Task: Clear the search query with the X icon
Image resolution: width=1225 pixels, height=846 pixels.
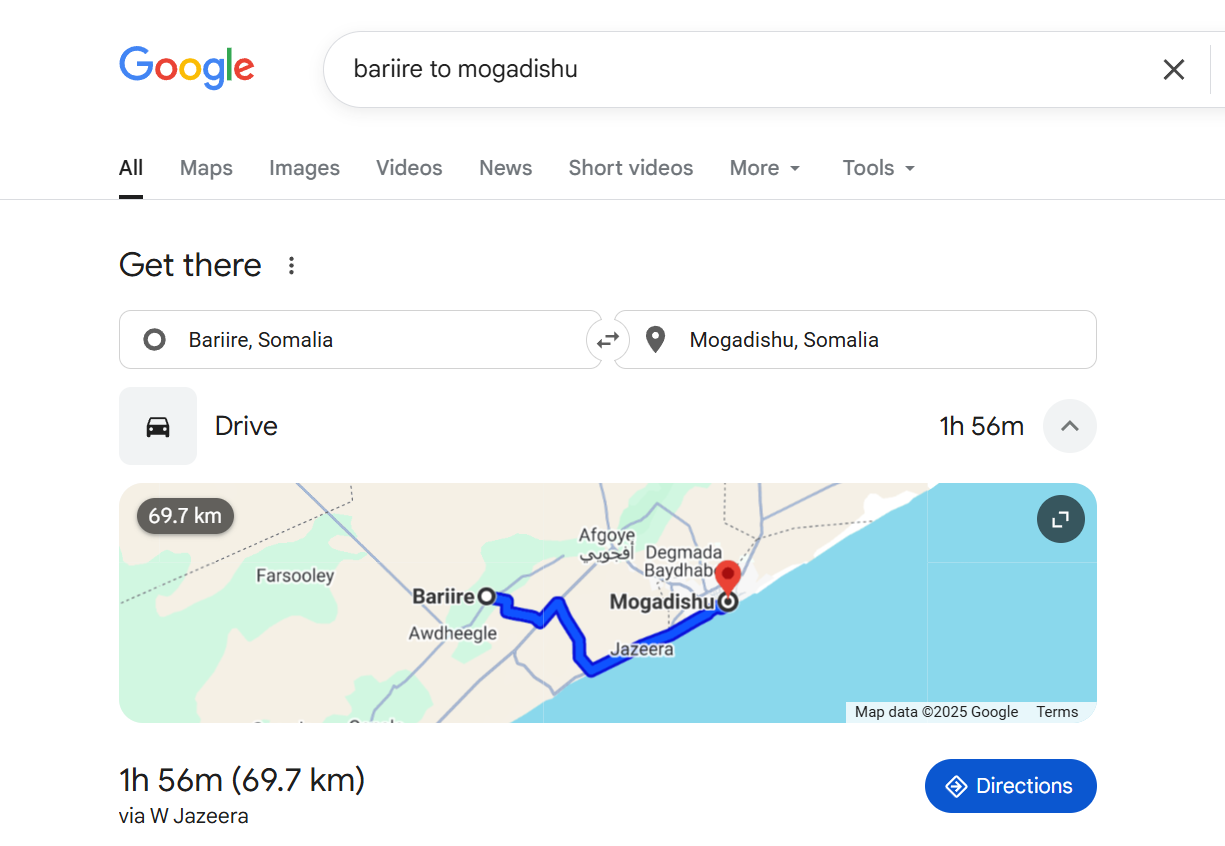Action: point(1173,69)
